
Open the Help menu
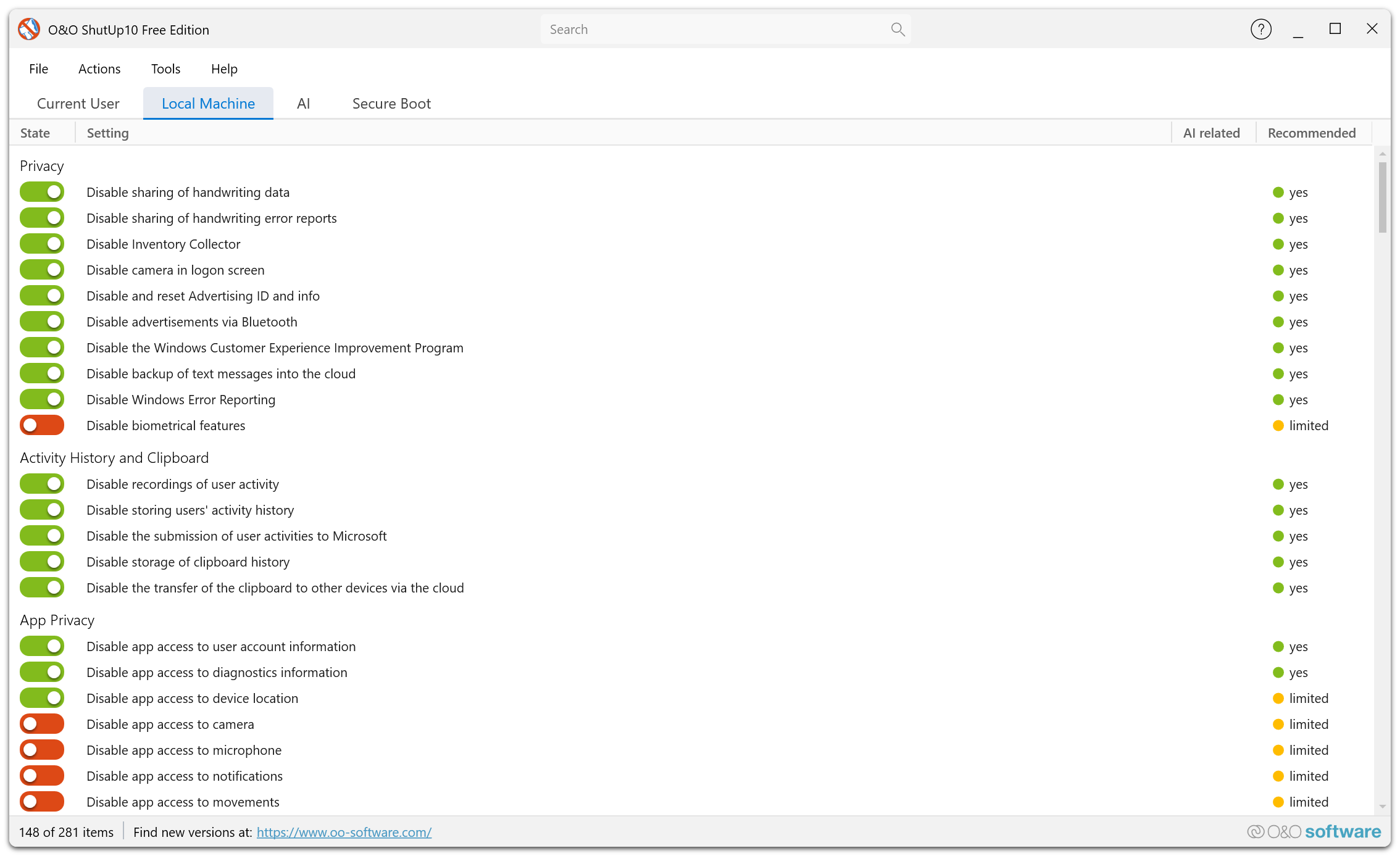click(224, 69)
